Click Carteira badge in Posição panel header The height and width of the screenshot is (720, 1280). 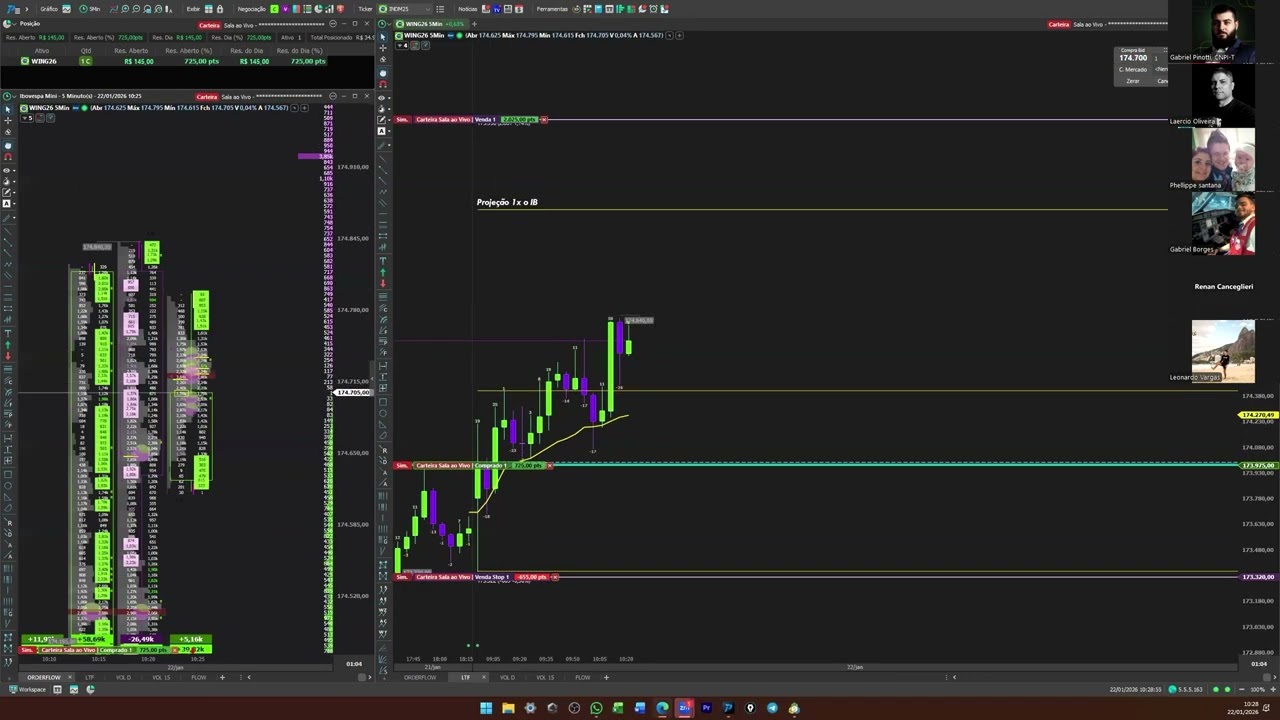[209, 24]
